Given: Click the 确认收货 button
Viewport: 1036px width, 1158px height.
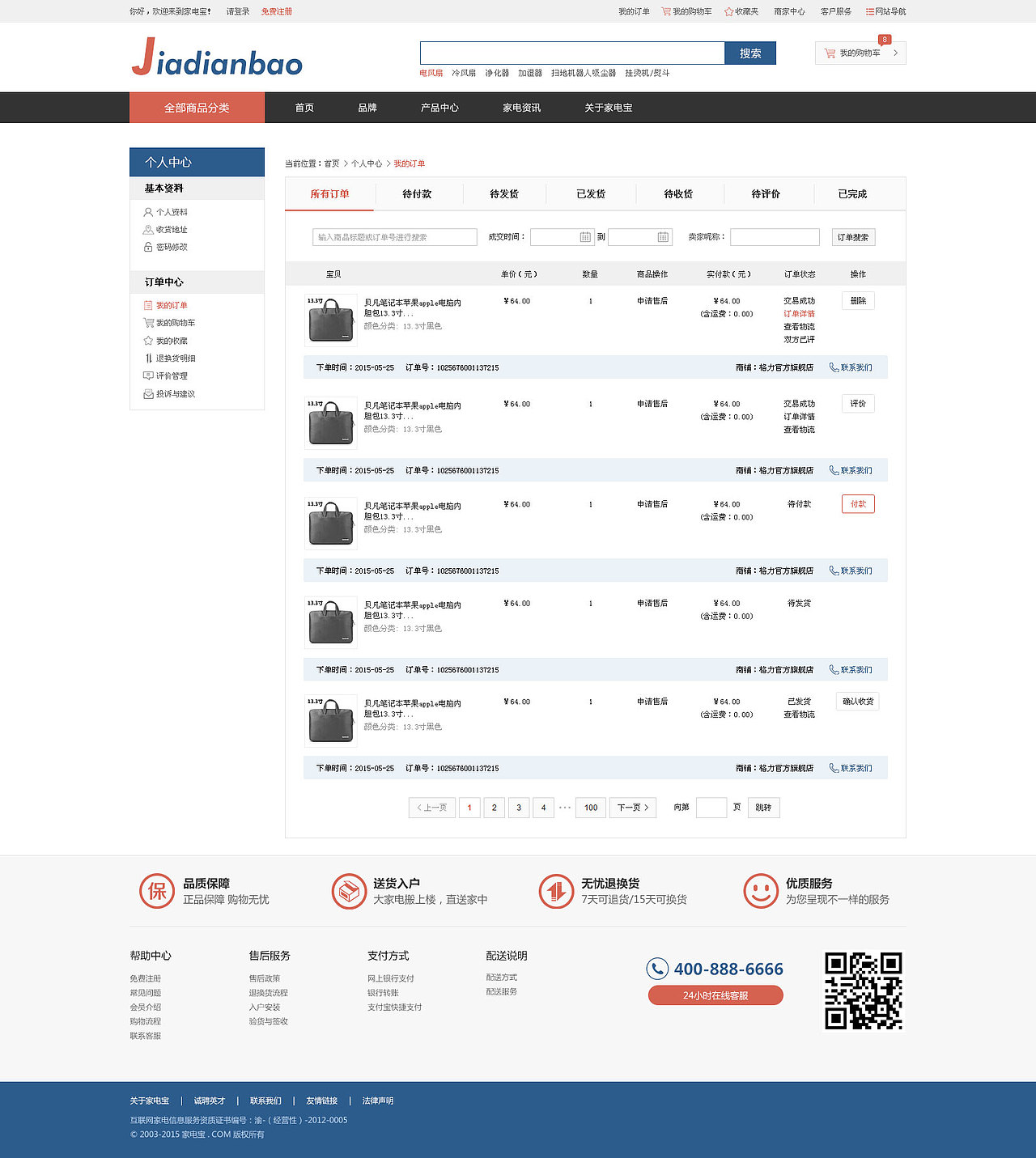Looking at the screenshot, I should tap(858, 702).
